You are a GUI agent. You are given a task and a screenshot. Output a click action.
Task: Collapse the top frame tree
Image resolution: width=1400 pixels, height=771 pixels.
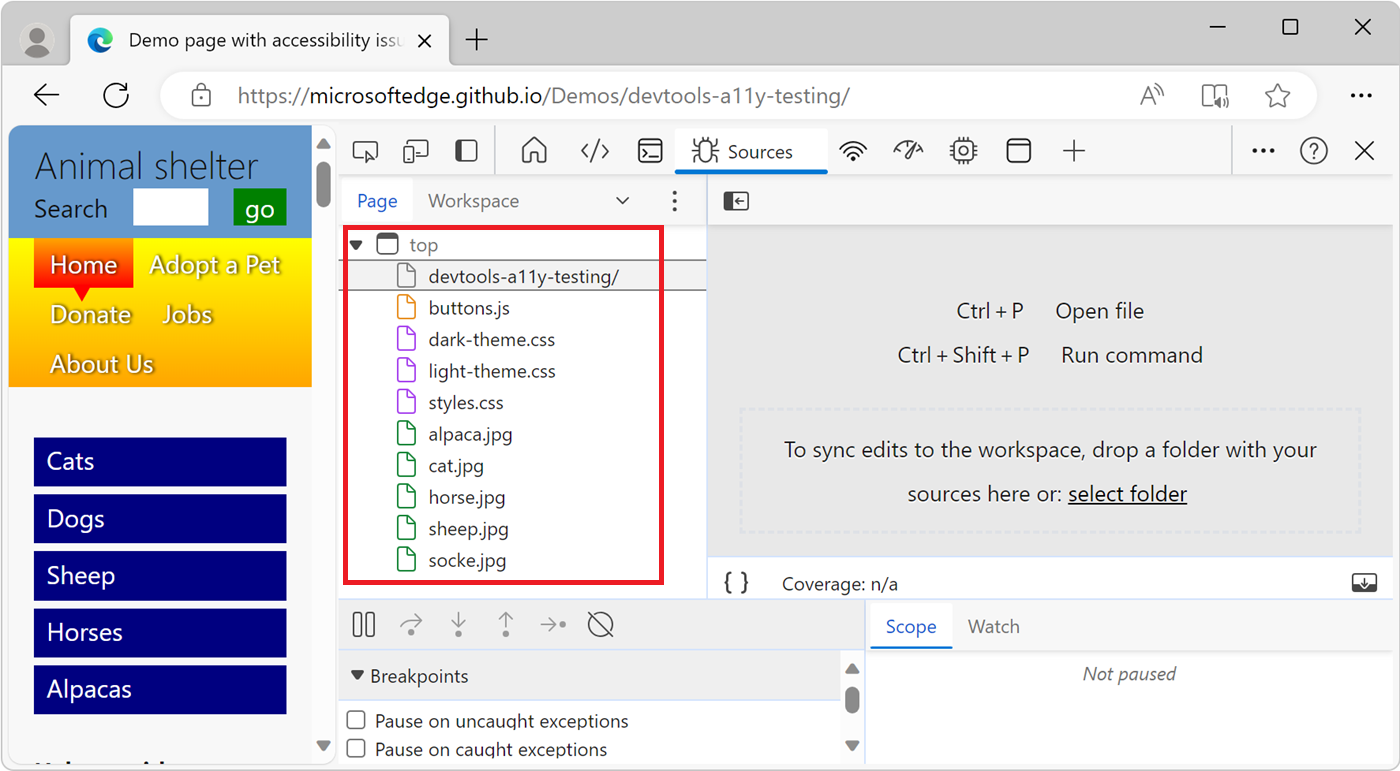click(x=357, y=244)
